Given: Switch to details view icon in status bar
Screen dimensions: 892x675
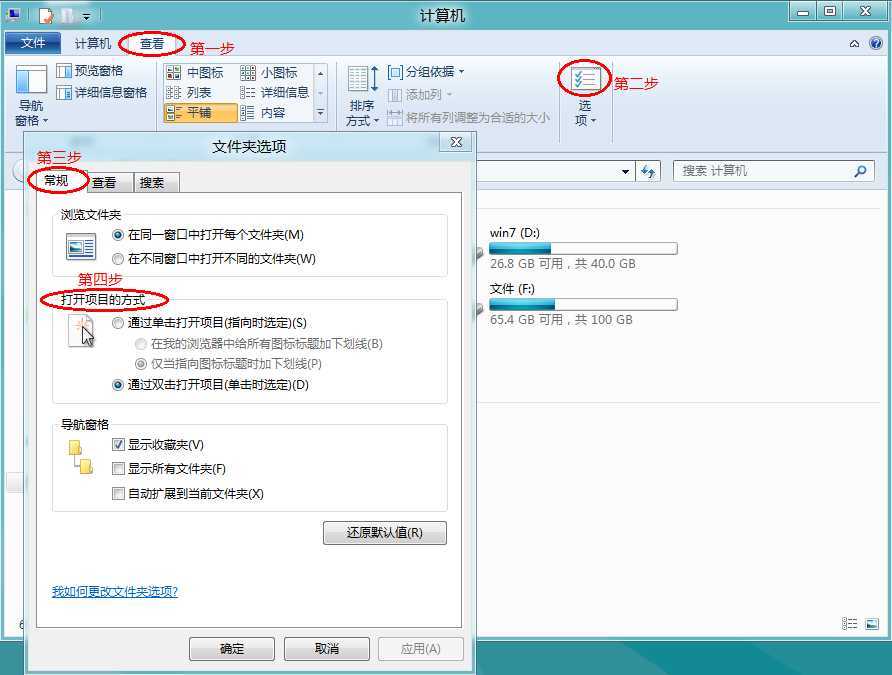Looking at the screenshot, I should click(x=849, y=624).
